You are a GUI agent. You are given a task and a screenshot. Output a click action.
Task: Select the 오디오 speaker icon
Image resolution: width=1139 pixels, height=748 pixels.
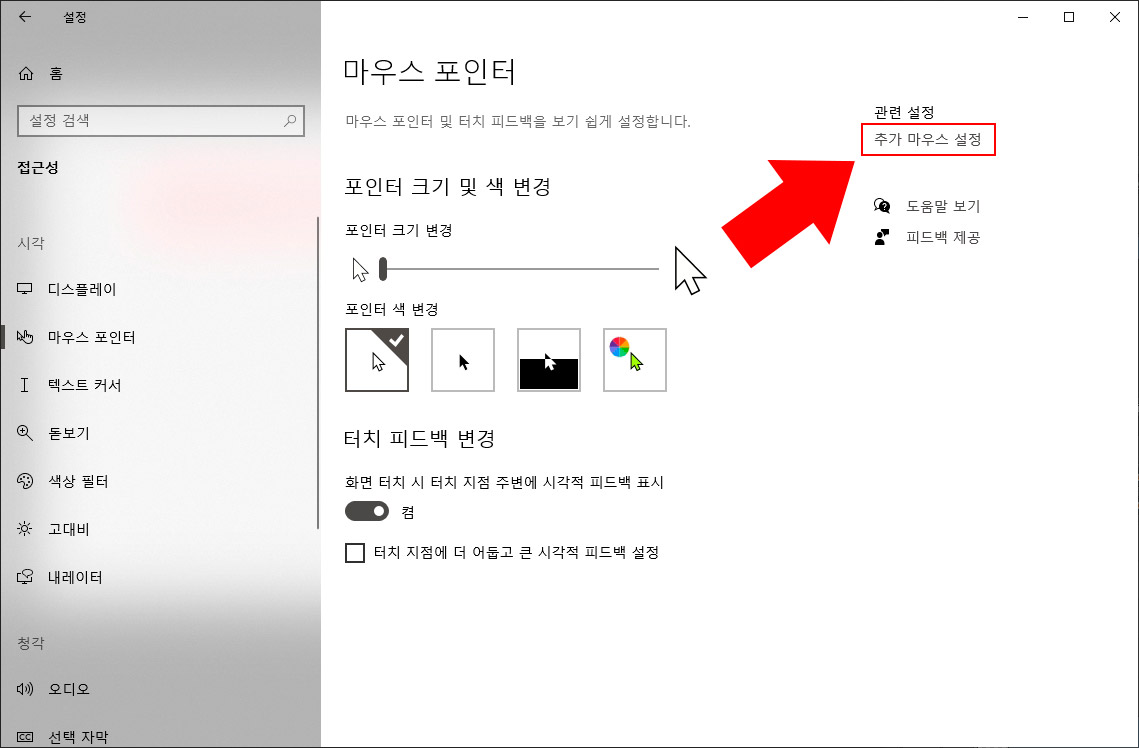(25, 688)
